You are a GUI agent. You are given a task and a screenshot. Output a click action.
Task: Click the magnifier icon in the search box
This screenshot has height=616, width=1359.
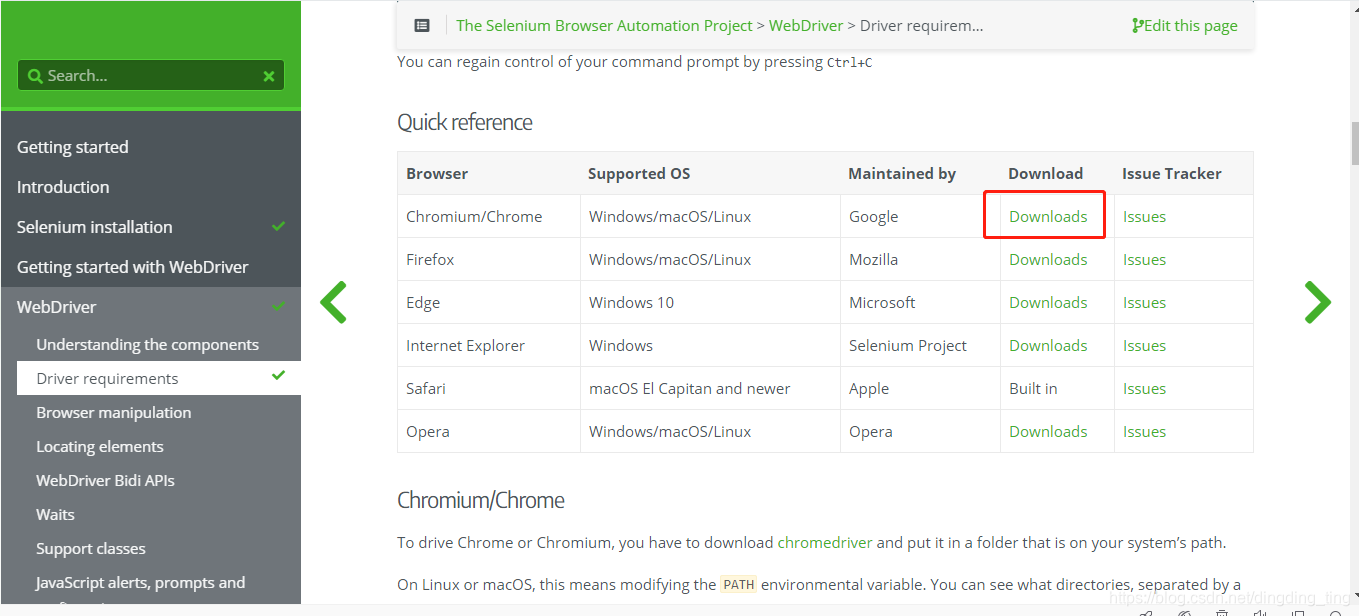[36, 76]
